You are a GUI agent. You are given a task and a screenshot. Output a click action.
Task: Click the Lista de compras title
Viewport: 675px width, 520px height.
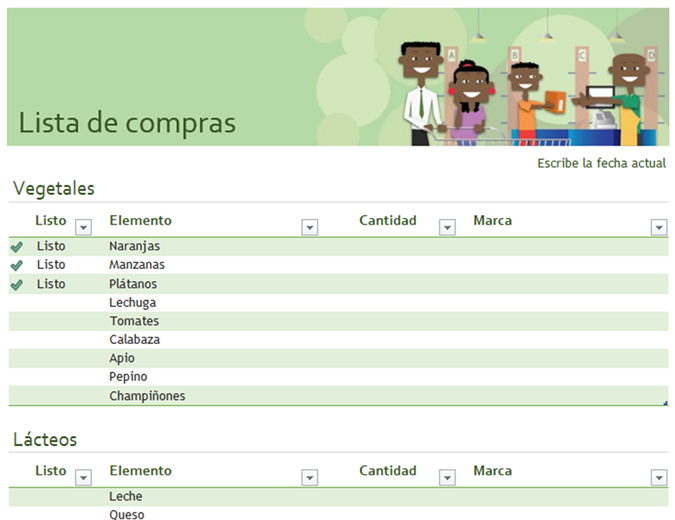point(127,123)
